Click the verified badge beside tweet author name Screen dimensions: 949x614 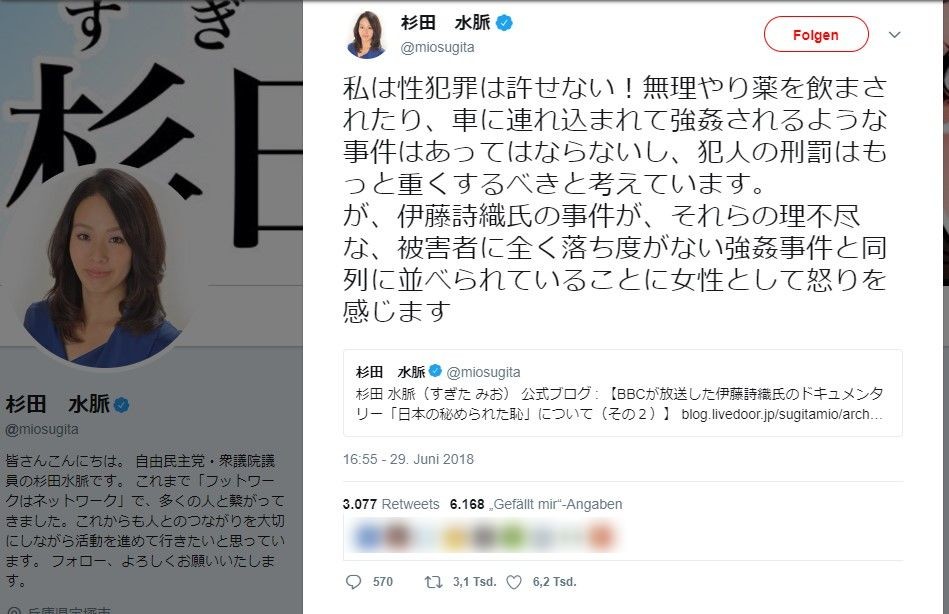tap(504, 23)
